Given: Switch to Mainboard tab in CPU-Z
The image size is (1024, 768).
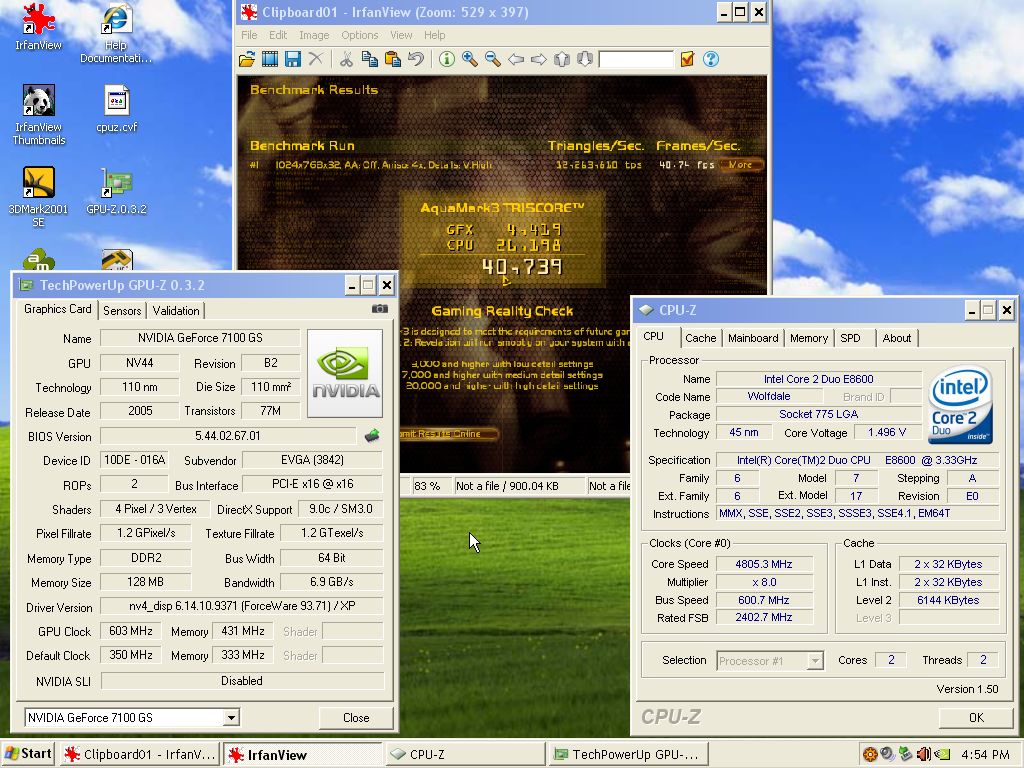Looking at the screenshot, I should (x=753, y=338).
